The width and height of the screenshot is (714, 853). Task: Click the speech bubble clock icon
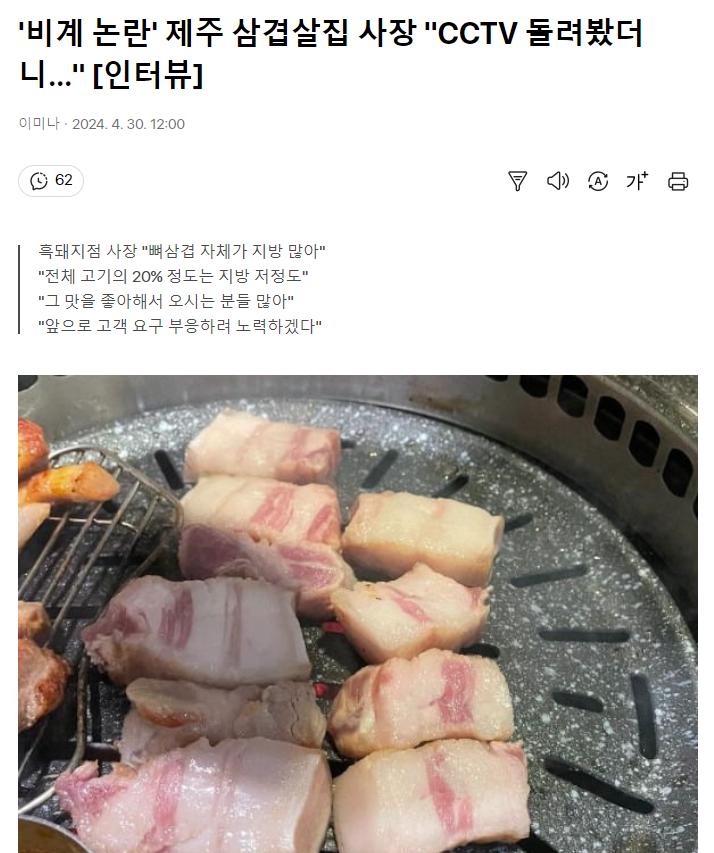(x=39, y=181)
